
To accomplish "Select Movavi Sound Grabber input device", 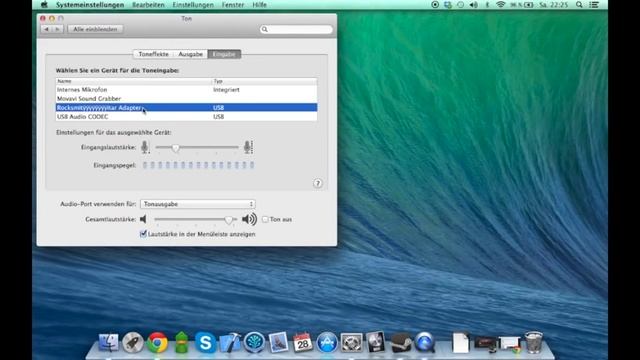I will point(186,98).
